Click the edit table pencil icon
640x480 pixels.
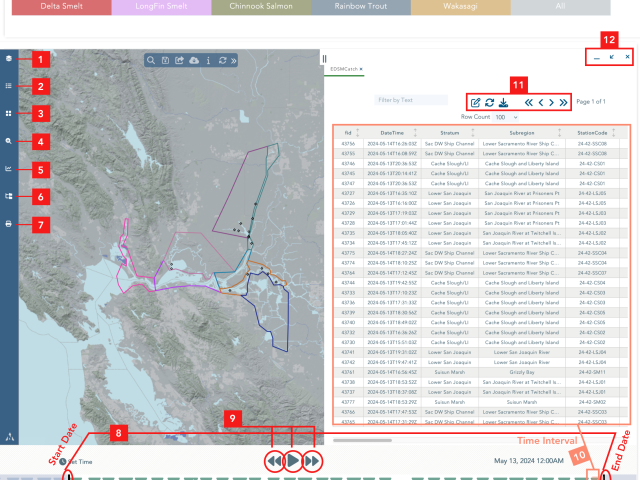coord(476,102)
